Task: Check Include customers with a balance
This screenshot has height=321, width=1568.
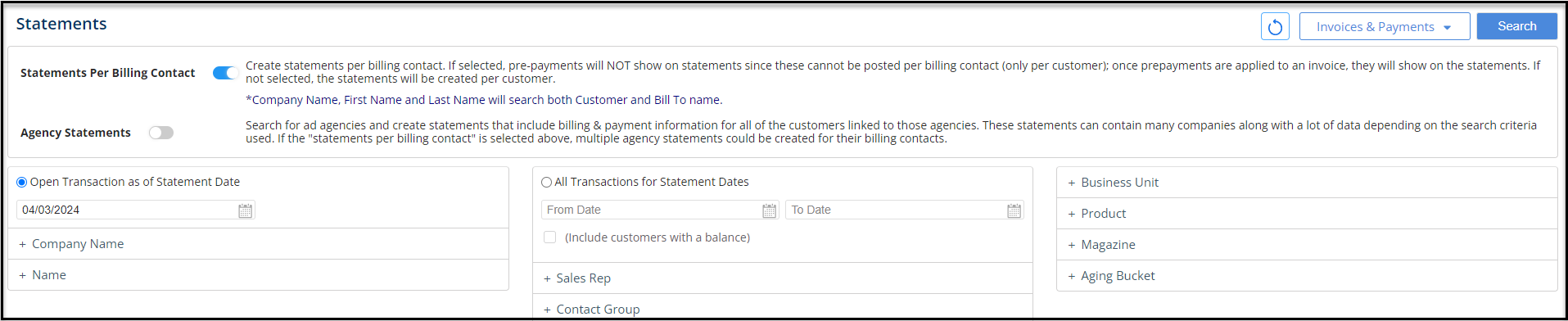Action: coord(550,237)
